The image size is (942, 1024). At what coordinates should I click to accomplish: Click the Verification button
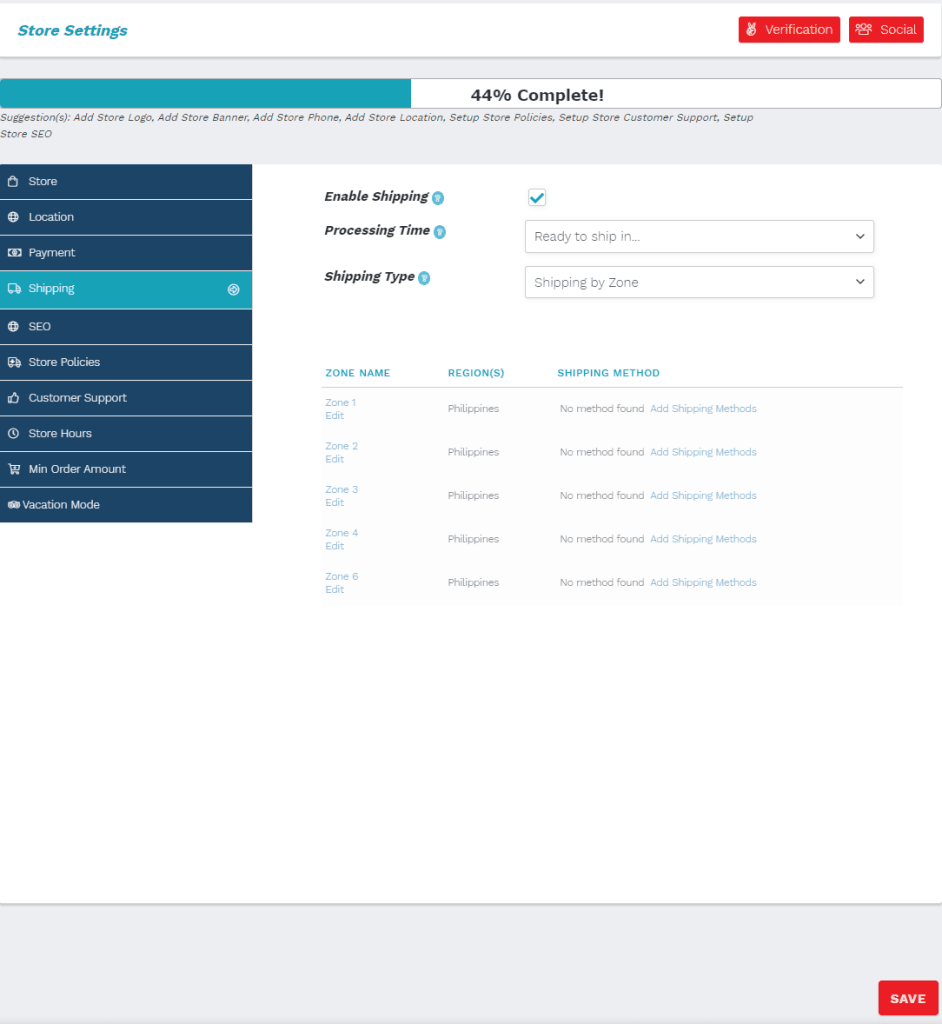(789, 30)
